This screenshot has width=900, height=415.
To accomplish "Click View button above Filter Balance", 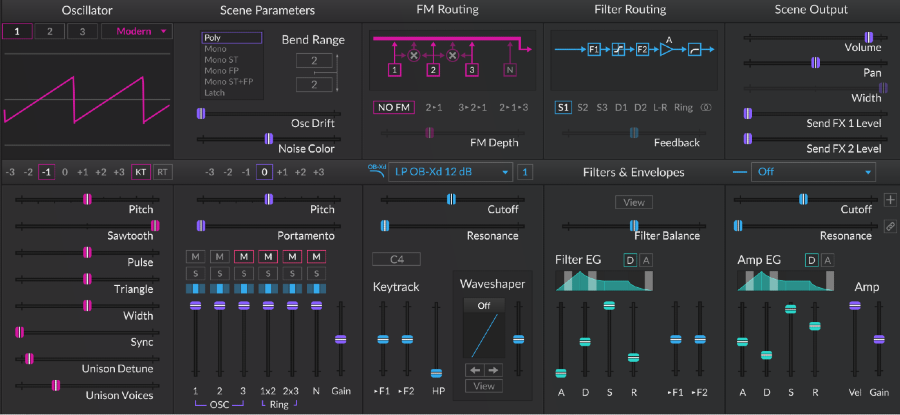I will point(634,202).
